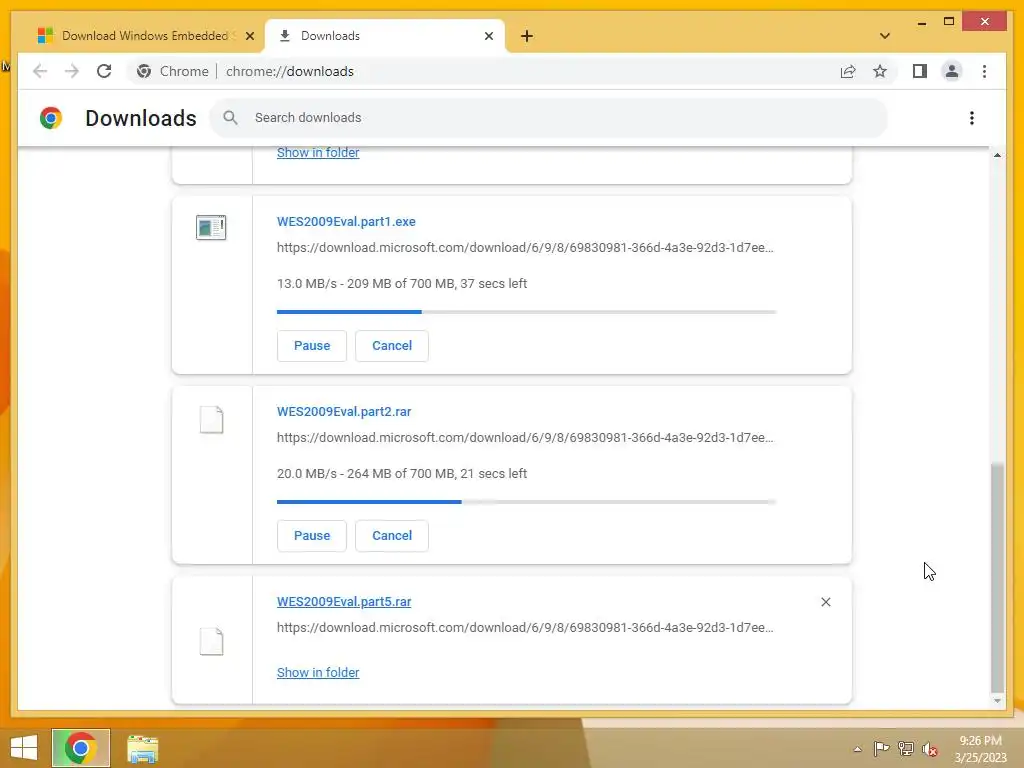Close the Downloads tab
Image resolution: width=1024 pixels, height=768 pixels.
click(x=488, y=36)
